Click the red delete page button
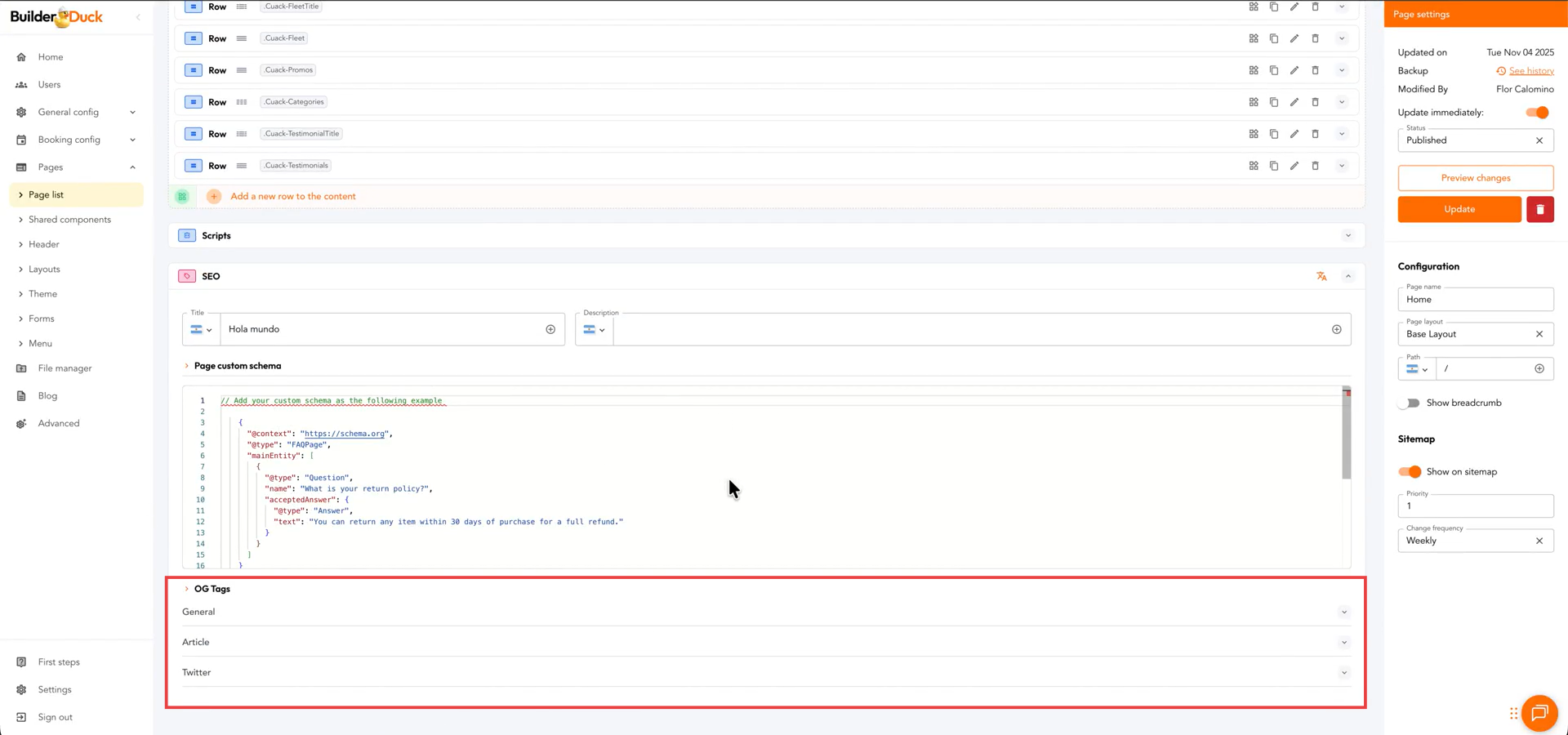This screenshot has height=735, width=1568. click(1539, 209)
